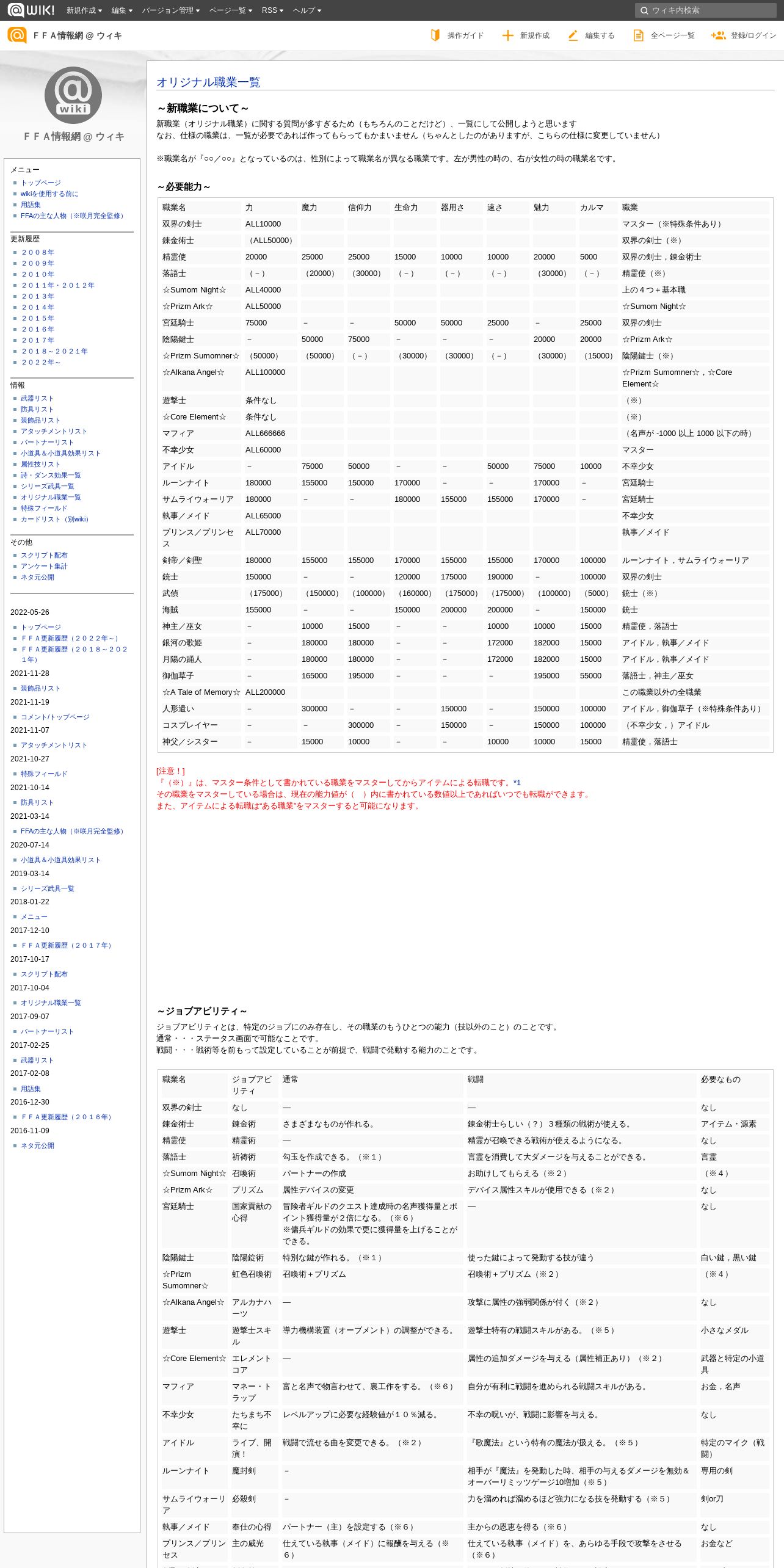Click the 登録/ログイン user icon
The height and width of the screenshot is (1568, 784).
(x=718, y=35)
